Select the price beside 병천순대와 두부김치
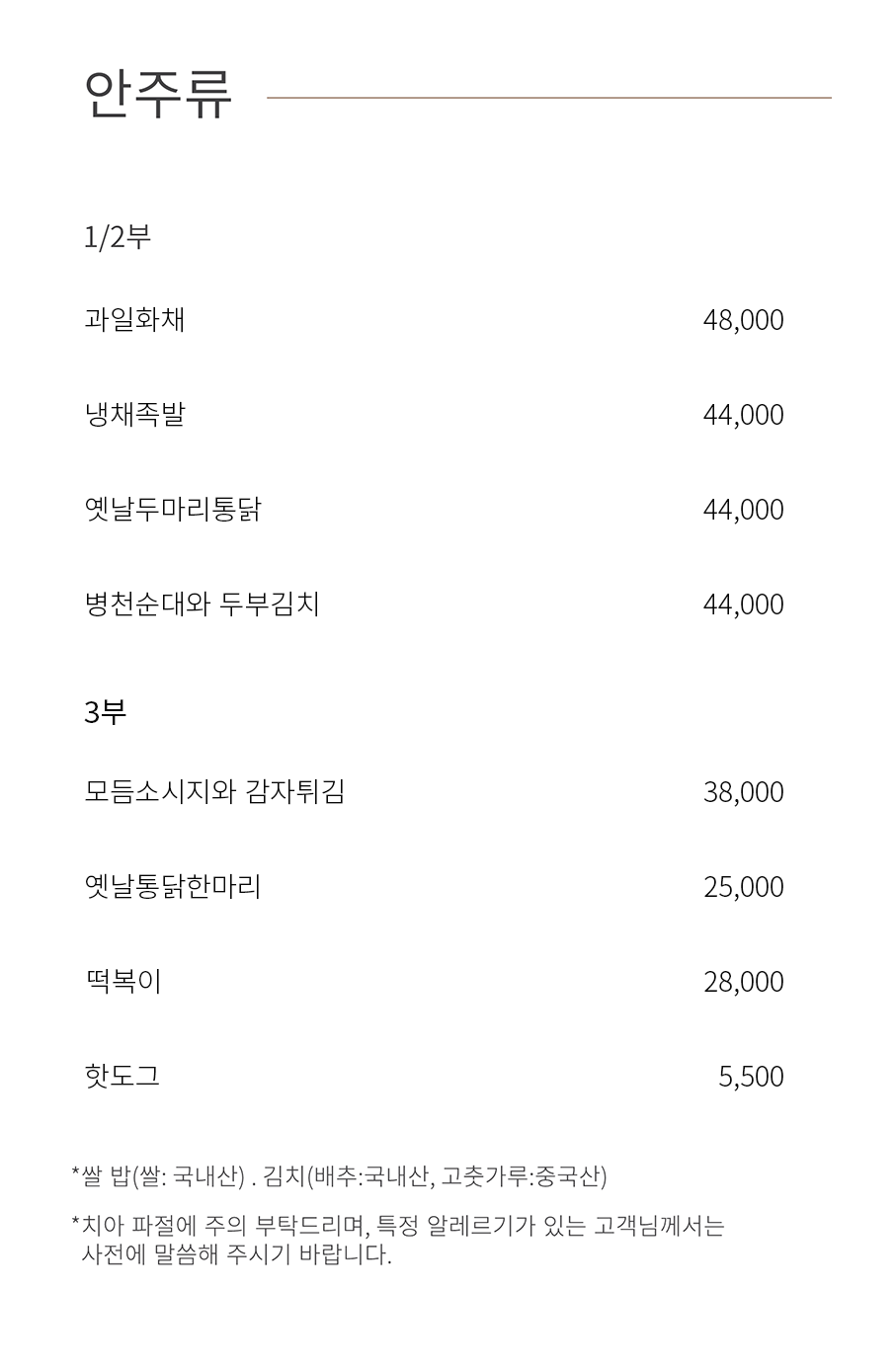 [x=744, y=605]
